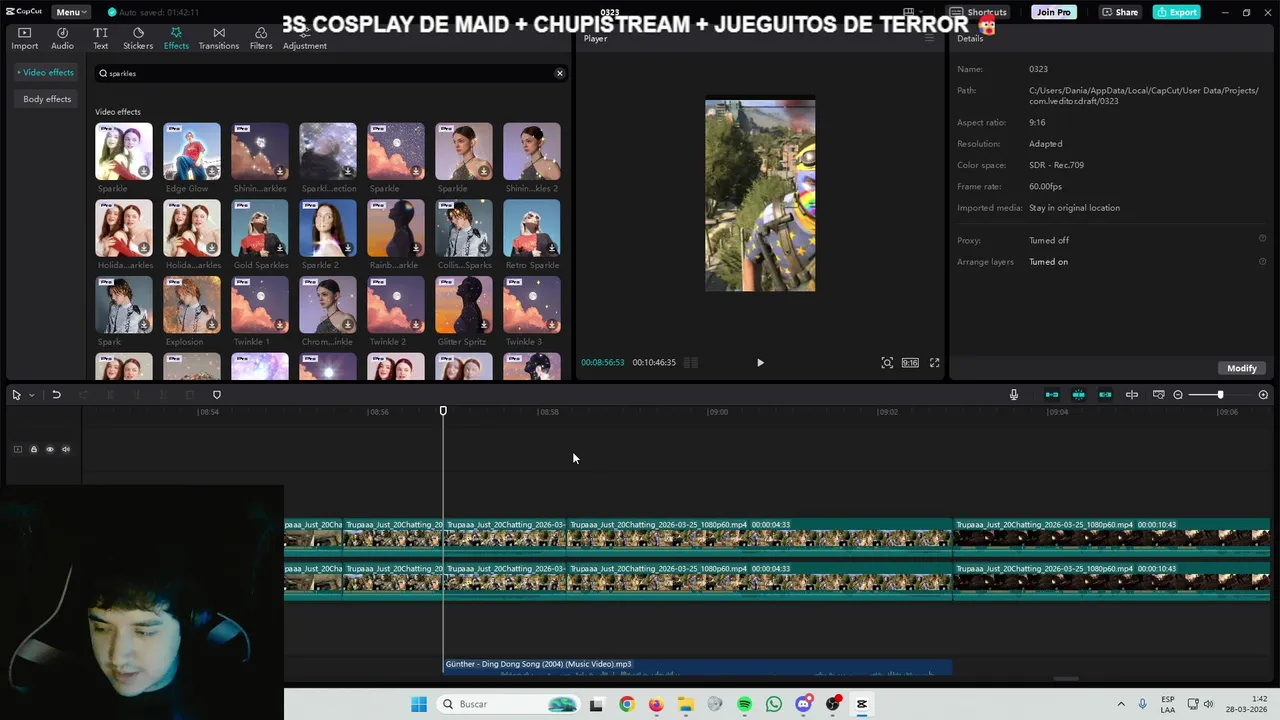Choose the Retro Sparkle effect thumbnail
Screen dimensions: 1280x720
pos(532,228)
